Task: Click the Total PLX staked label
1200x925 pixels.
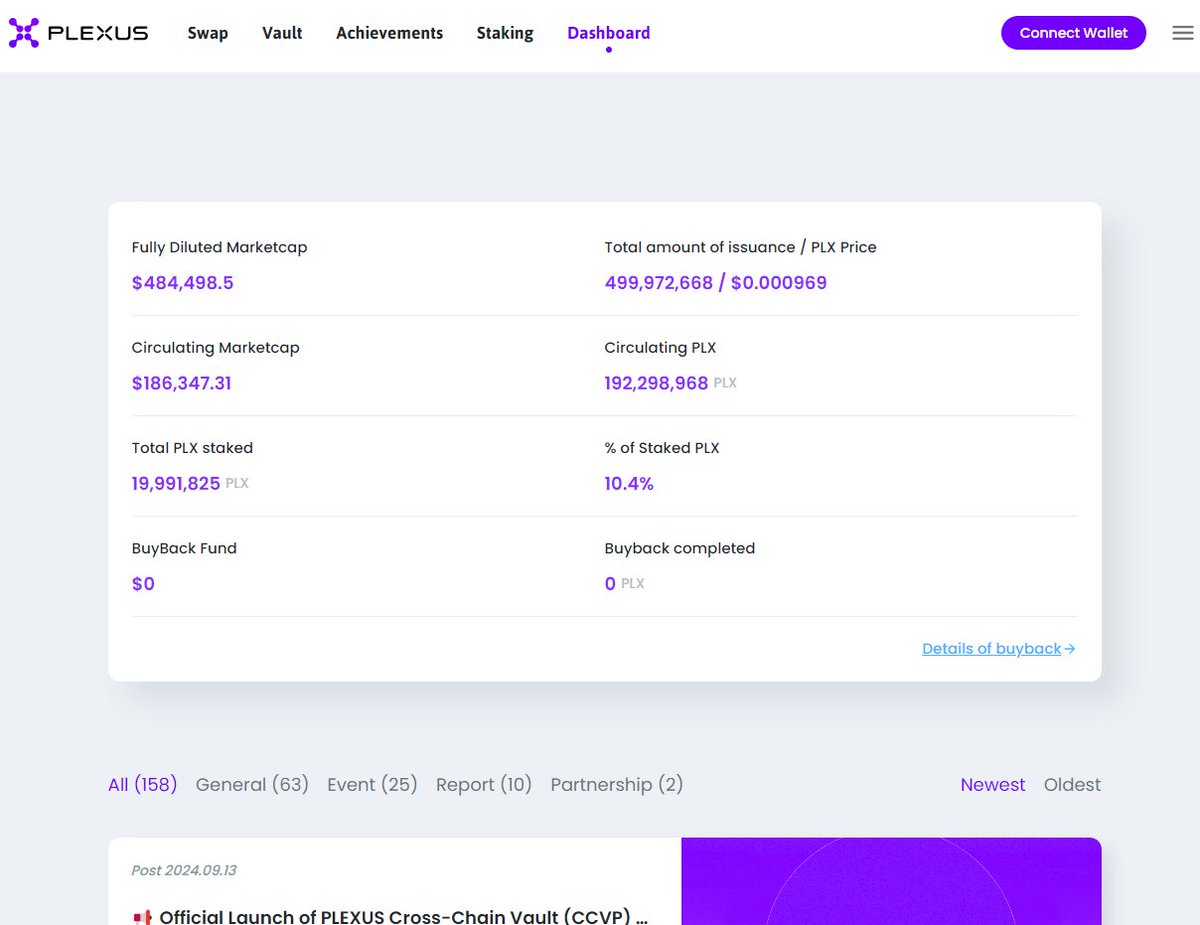Action: point(192,448)
